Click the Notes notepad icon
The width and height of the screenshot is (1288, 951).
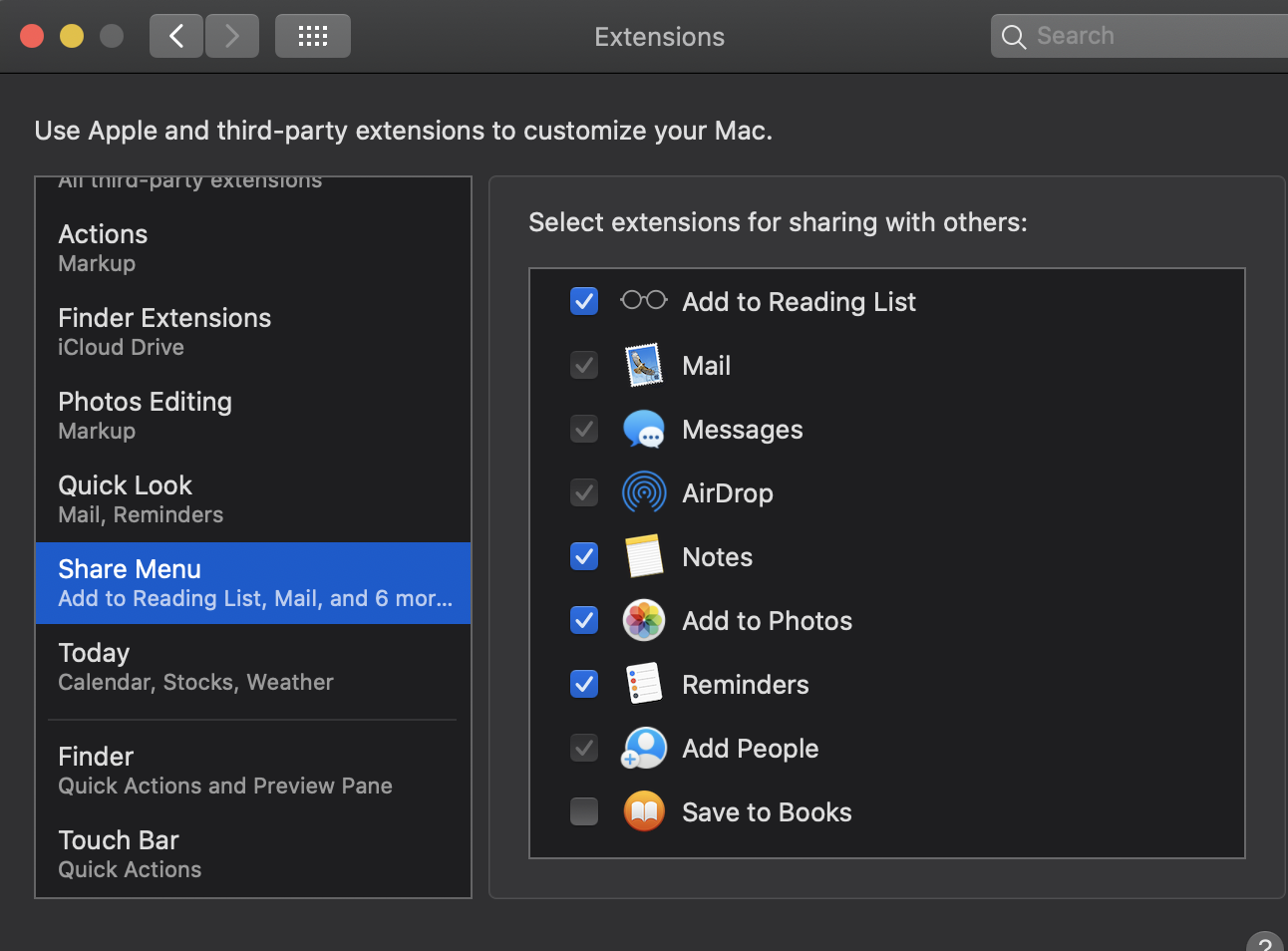click(x=644, y=556)
